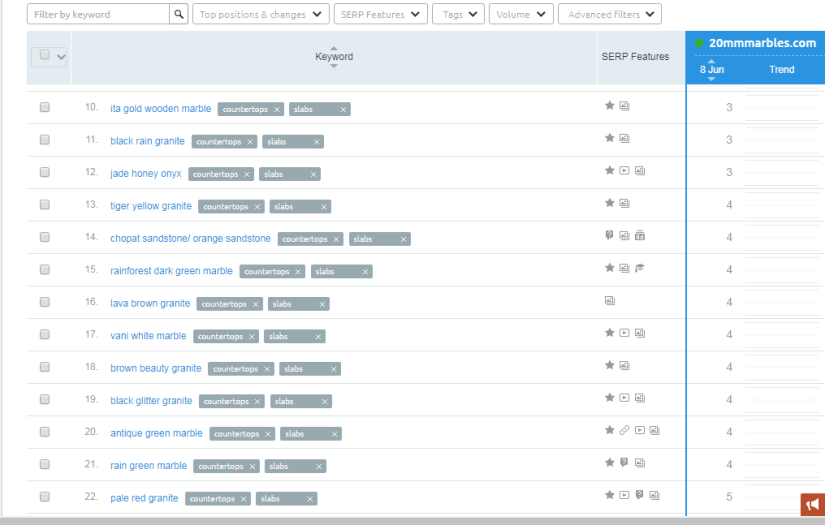Tick checkbox for rain green marble

pyautogui.click(x=45, y=464)
